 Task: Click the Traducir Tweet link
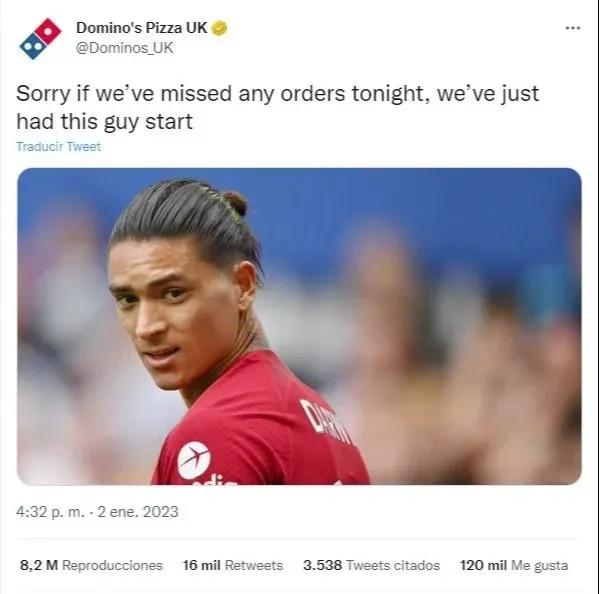58,147
